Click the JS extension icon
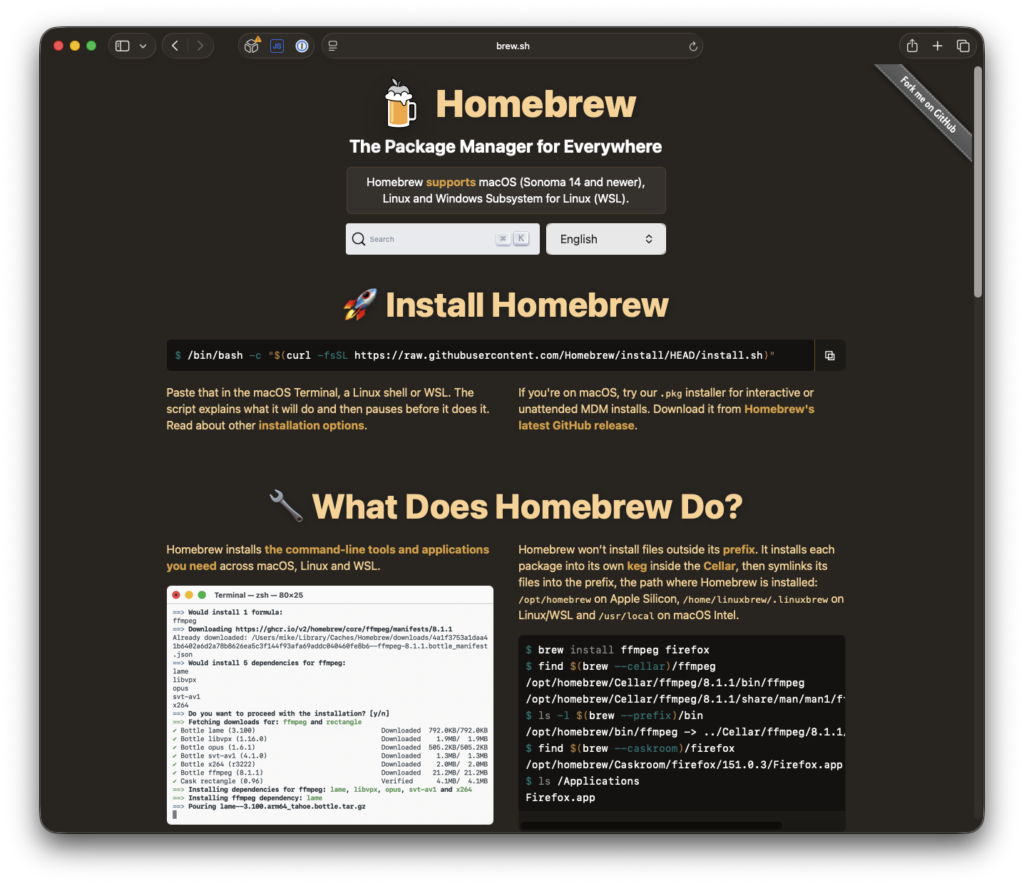 [277, 46]
